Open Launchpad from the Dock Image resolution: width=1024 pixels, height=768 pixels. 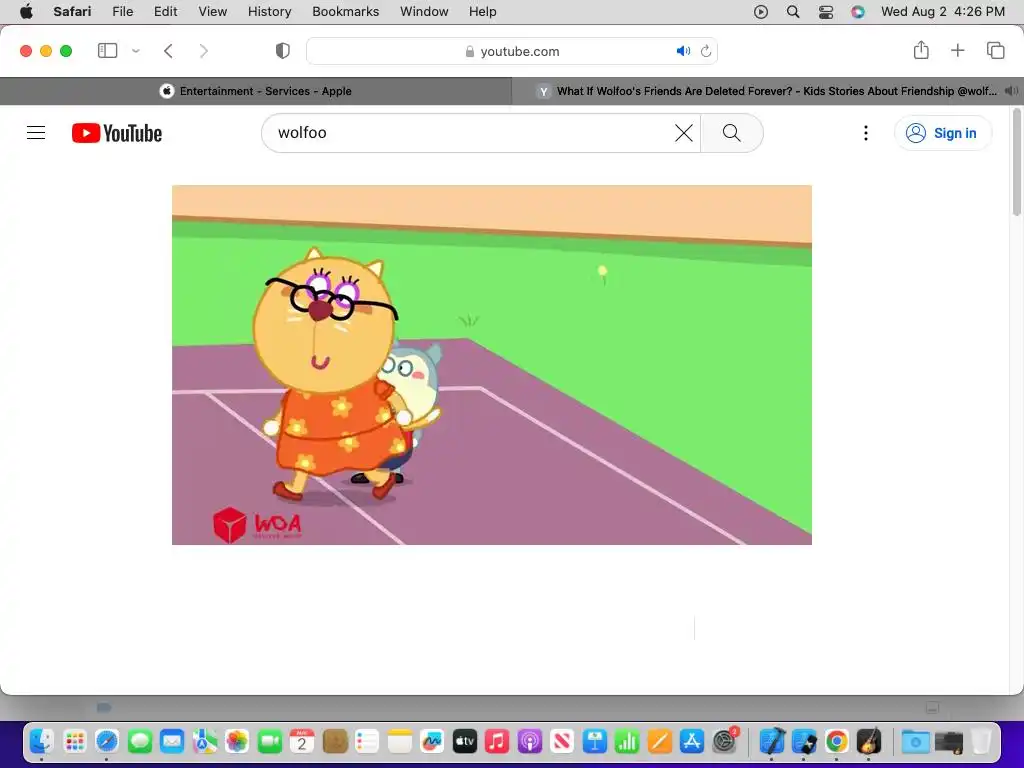point(74,742)
